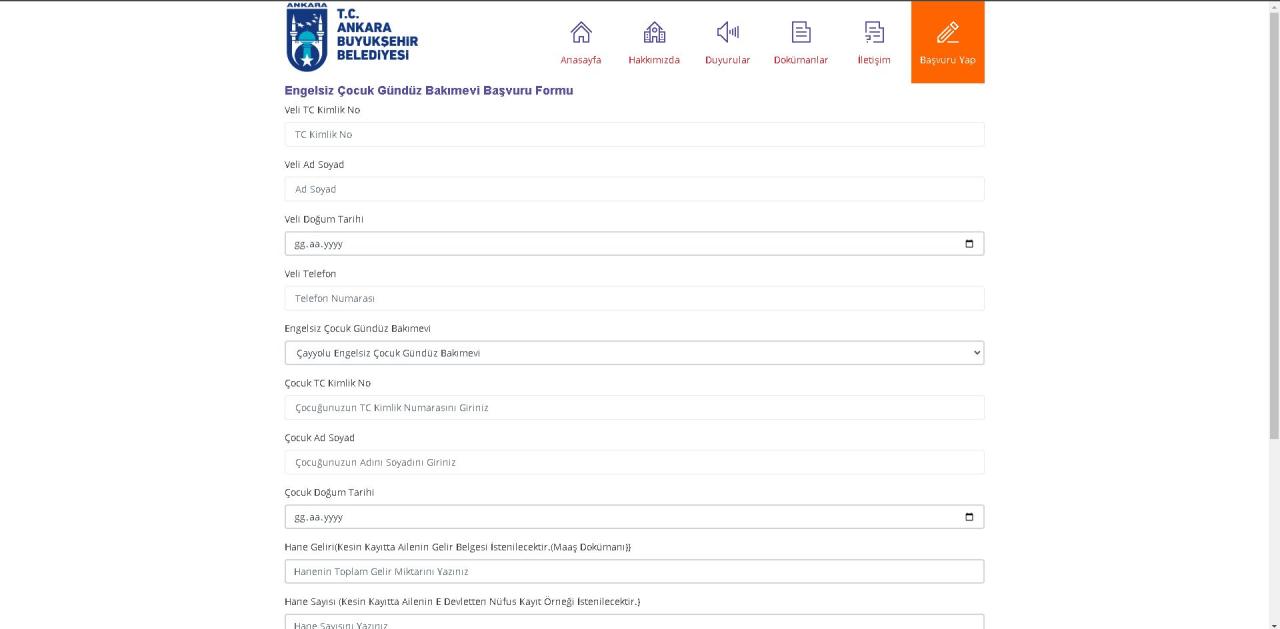This screenshot has width=1280, height=629.
Task: Go to the Anasayfa text link
Action: click(581, 60)
